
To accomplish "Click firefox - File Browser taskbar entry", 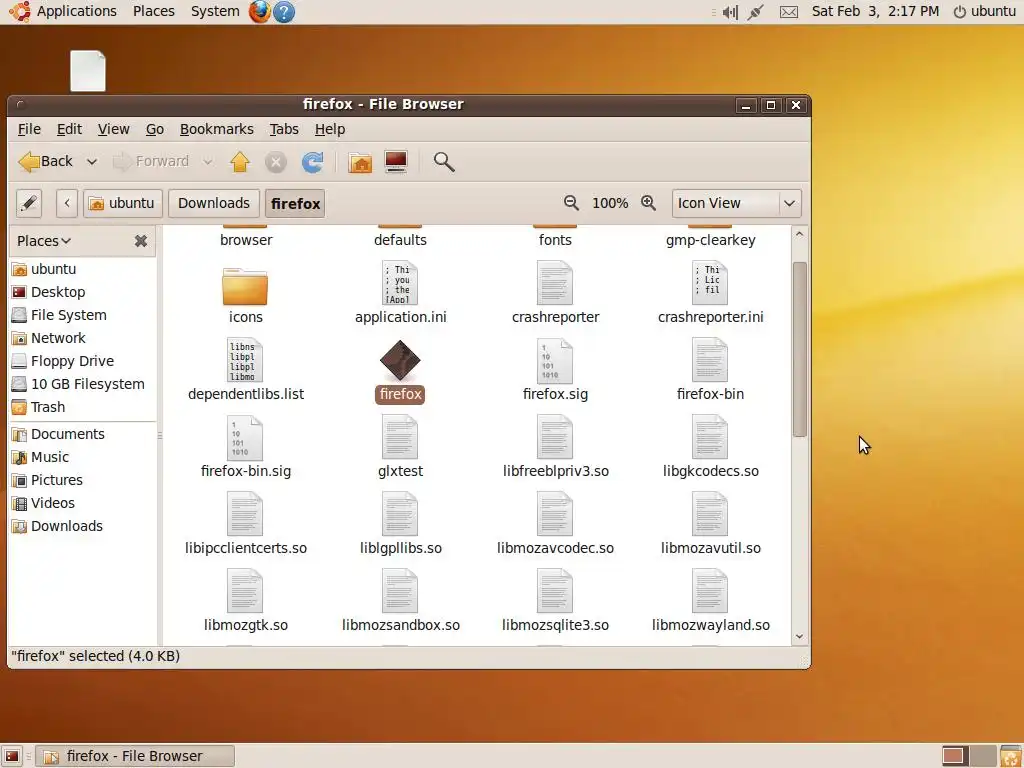I will click(135, 756).
